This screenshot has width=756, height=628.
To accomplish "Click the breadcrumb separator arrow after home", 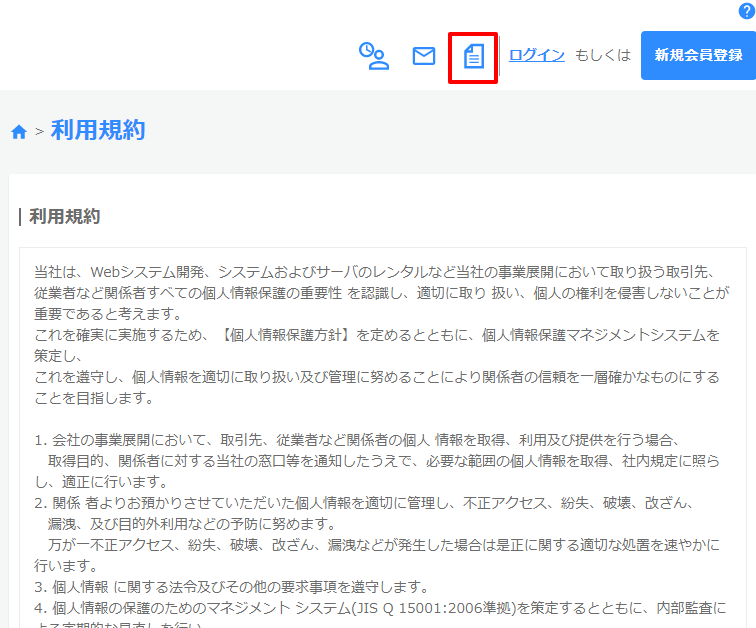I will coord(39,131).
